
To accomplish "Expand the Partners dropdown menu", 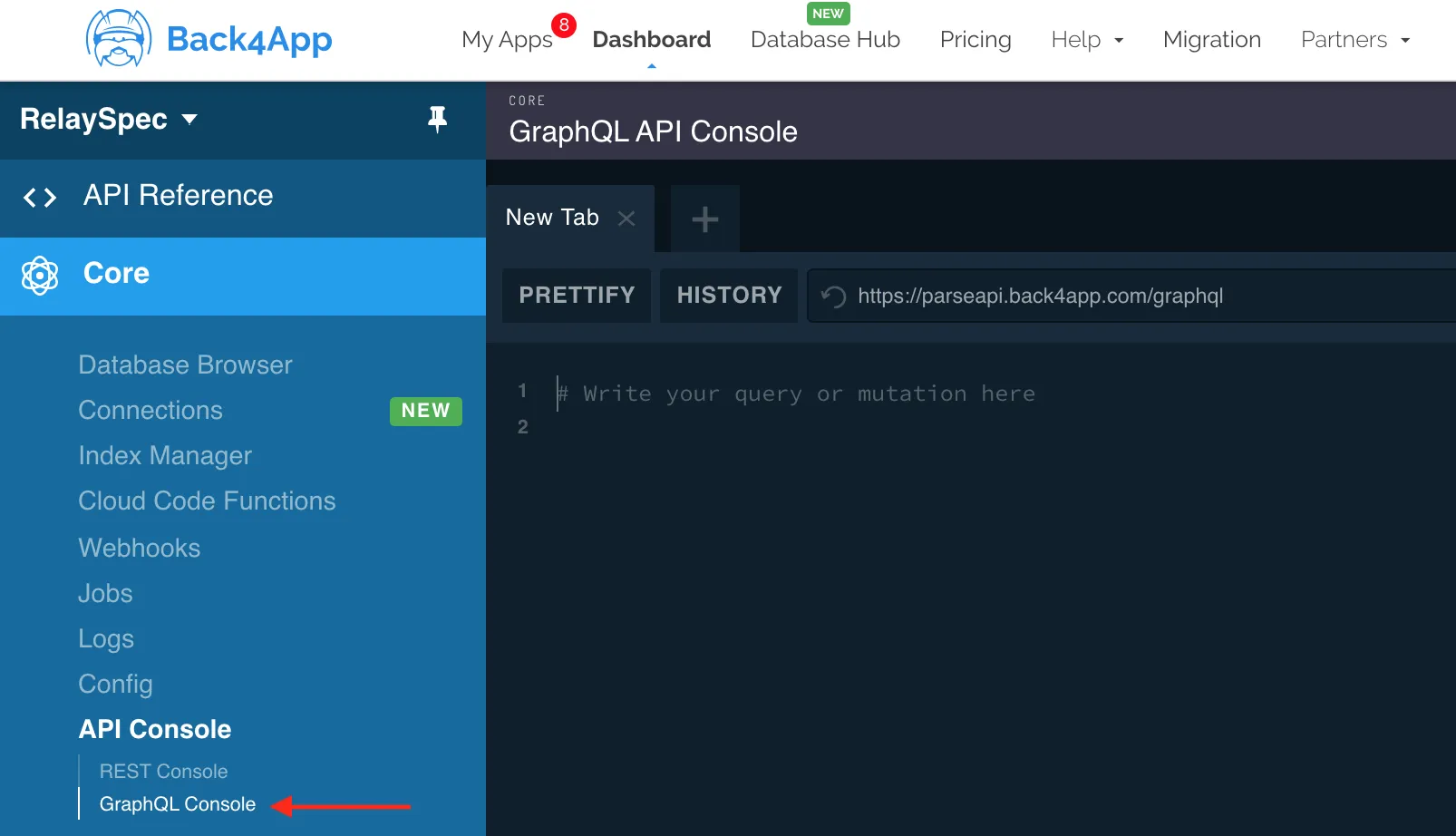I will [1355, 40].
